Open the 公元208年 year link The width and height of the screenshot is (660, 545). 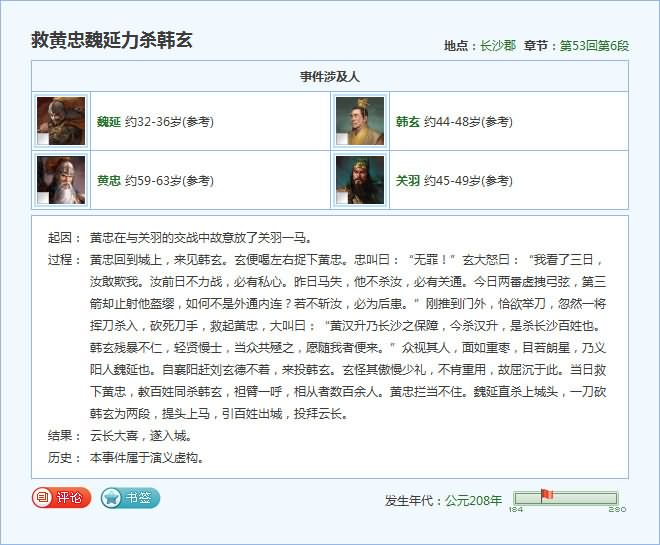(x=473, y=500)
